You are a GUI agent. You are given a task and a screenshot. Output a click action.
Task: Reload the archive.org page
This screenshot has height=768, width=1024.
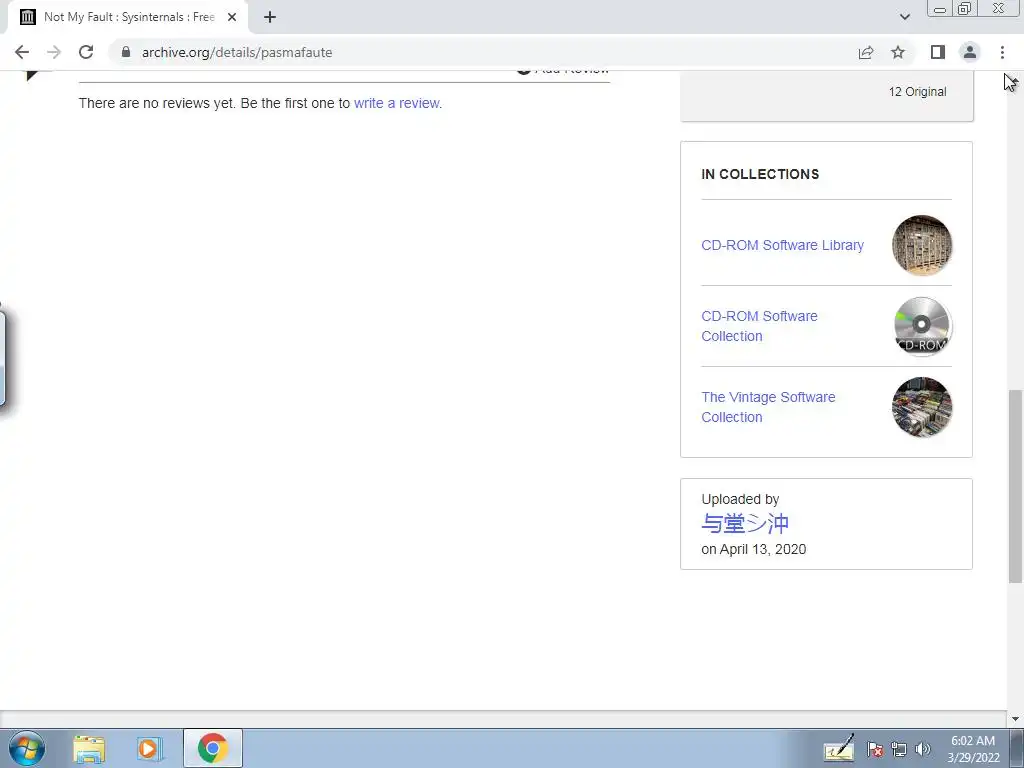pos(86,52)
